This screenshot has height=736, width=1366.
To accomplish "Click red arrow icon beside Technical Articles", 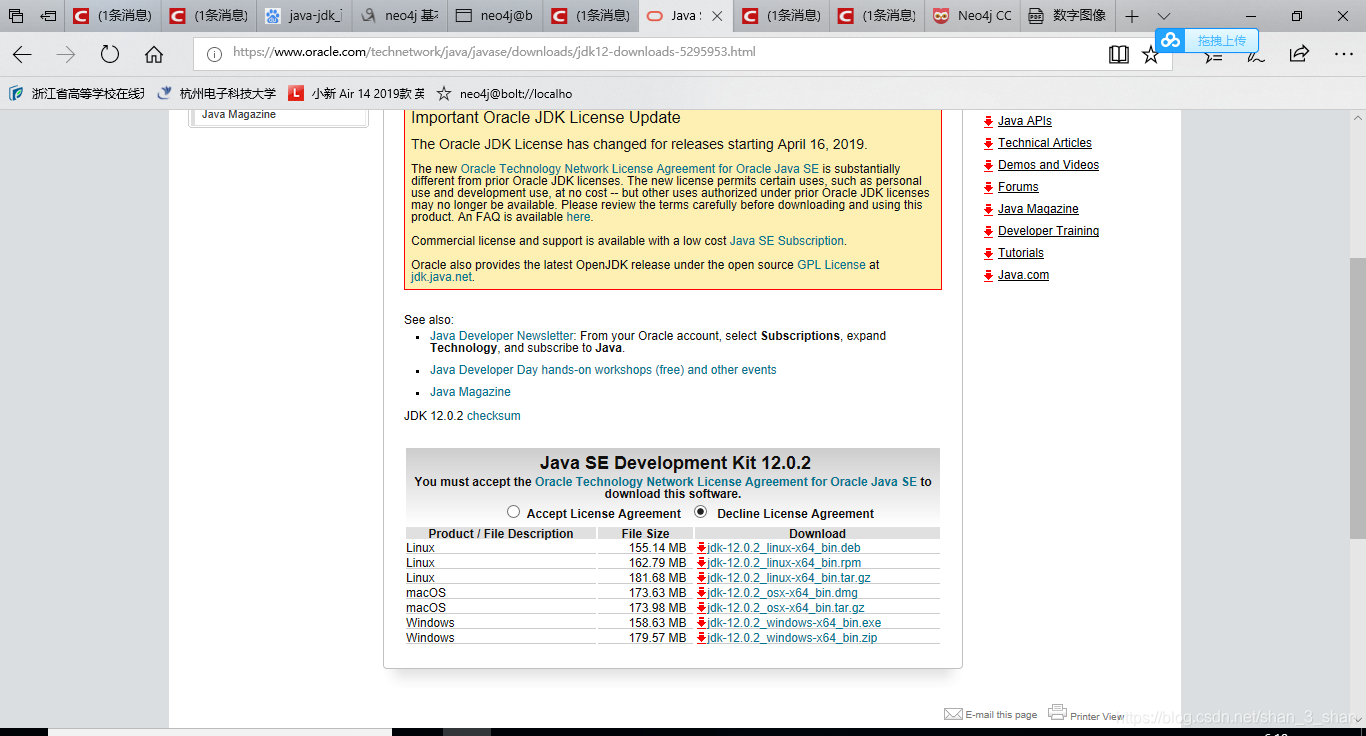I will point(988,143).
